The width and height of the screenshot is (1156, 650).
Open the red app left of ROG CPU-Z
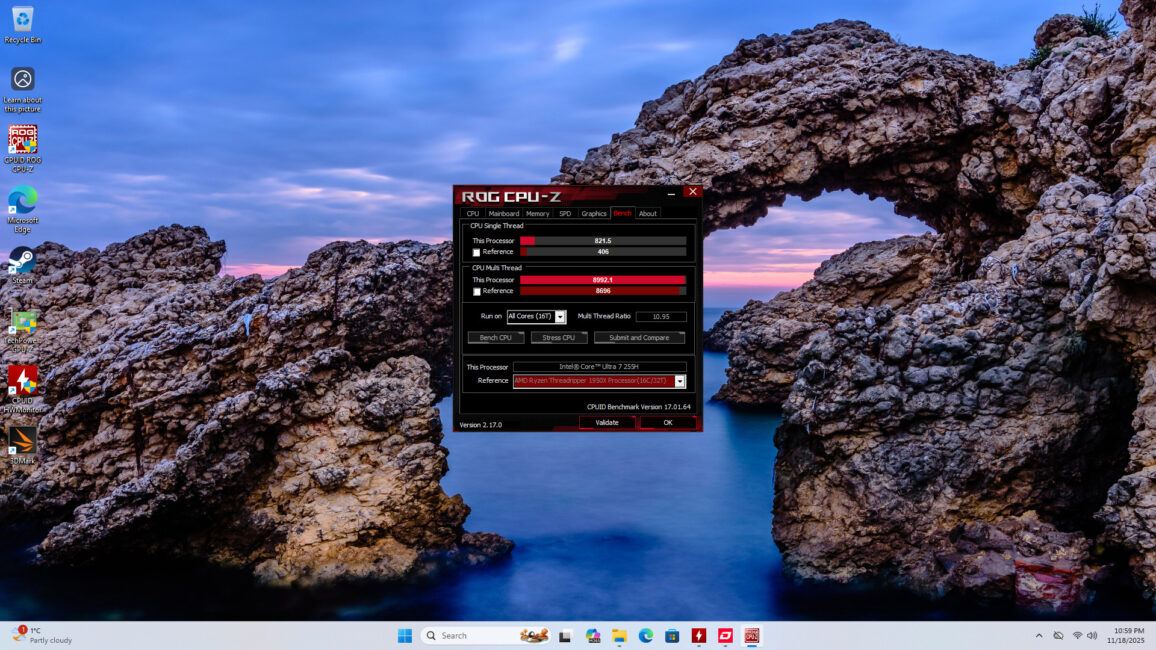tap(725, 635)
